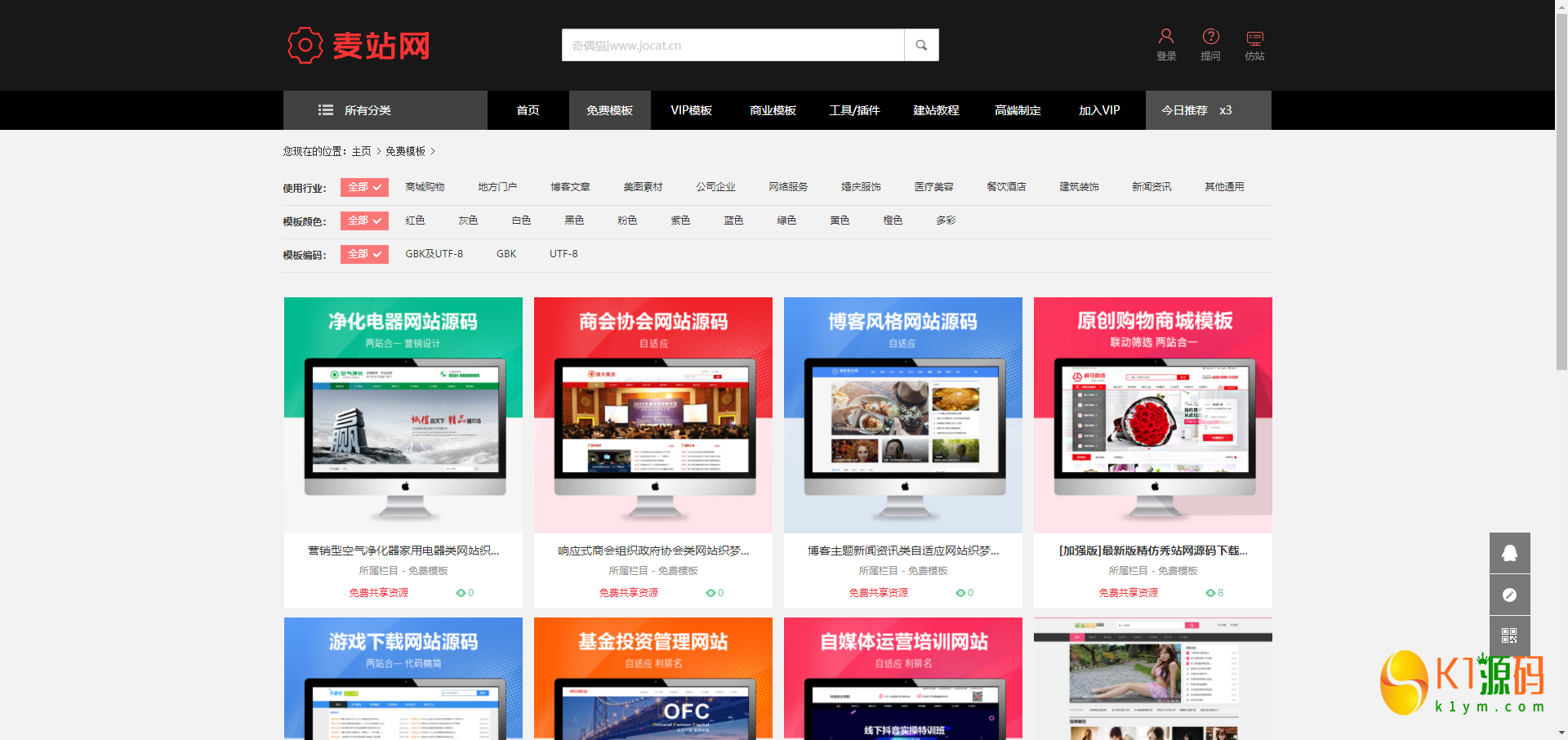
Task: Click the 今日推荐 x3 button
Action: coord(1209,110)
